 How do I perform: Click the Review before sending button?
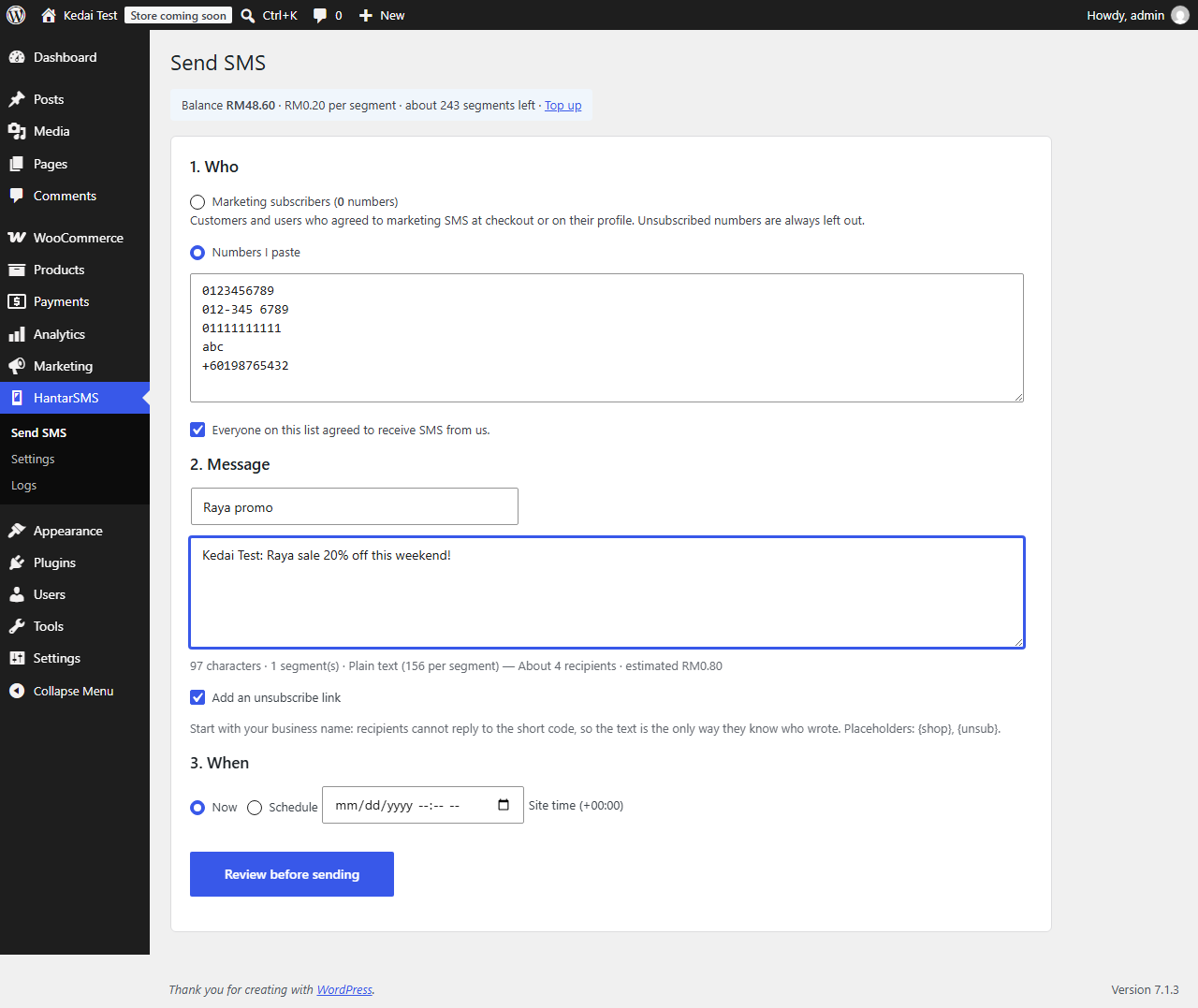tap(292, 874)
